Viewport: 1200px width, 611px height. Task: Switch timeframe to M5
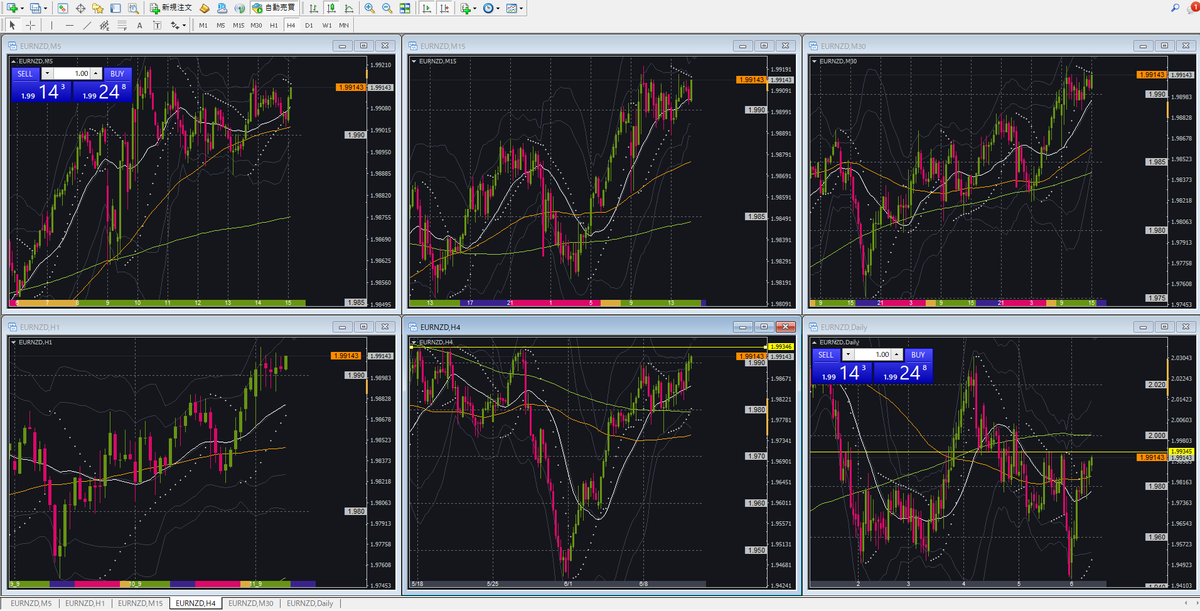coord(220,24)
